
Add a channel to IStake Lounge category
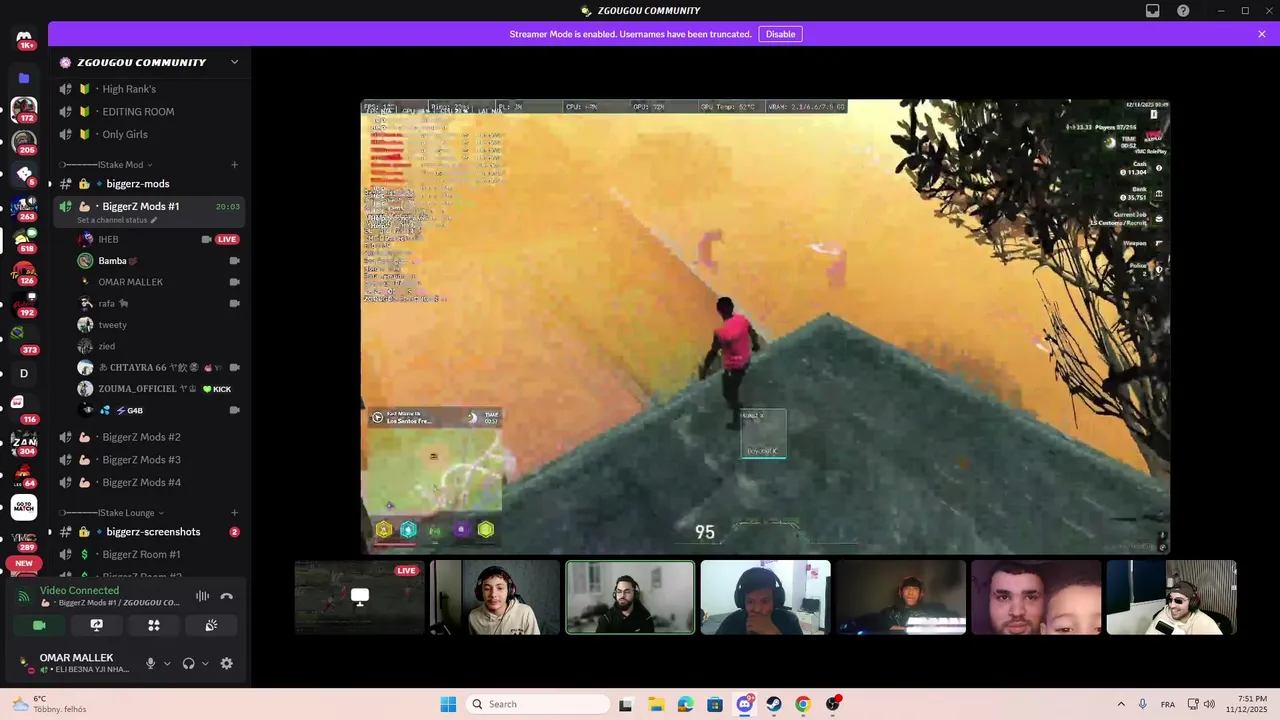pyautogui.click(x=234, y=513)
